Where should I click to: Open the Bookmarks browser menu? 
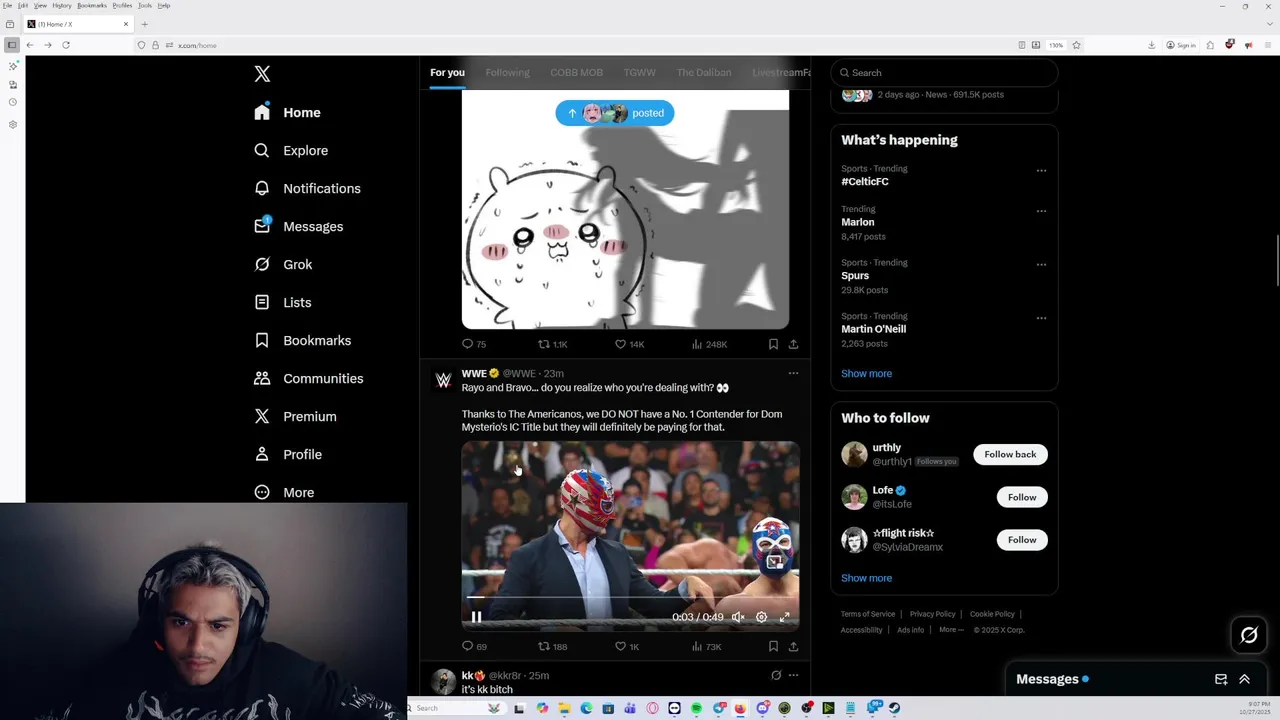91,5
